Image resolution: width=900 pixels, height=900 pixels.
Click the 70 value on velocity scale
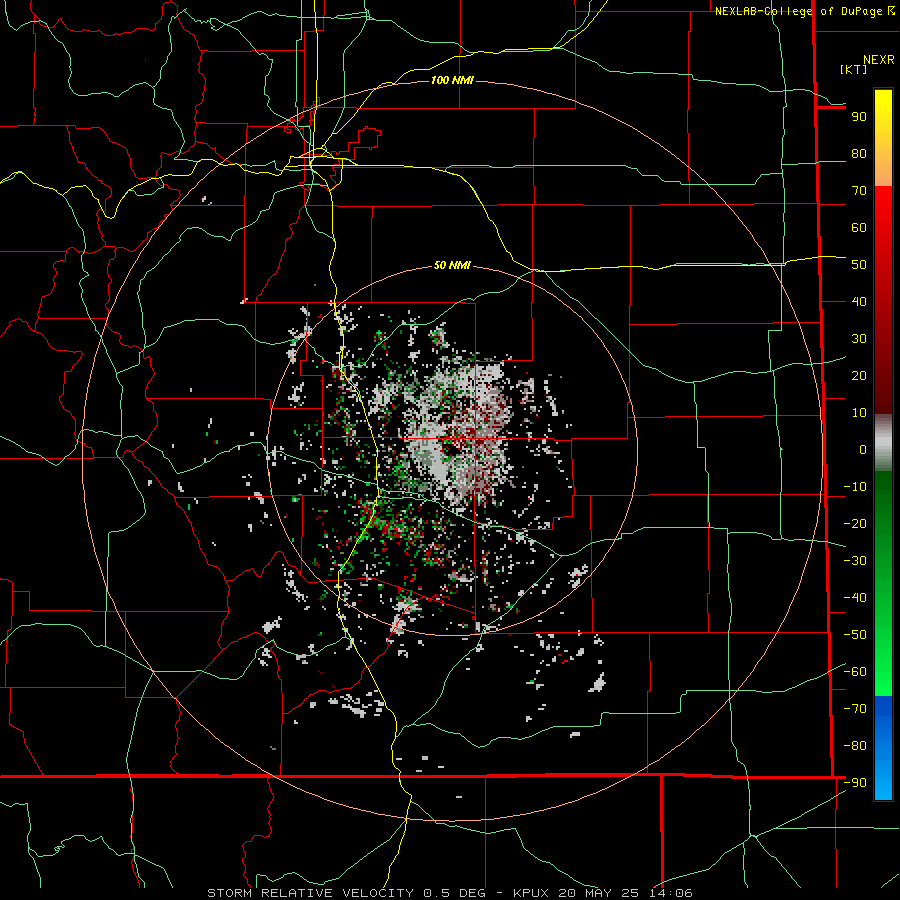point(859,191)
